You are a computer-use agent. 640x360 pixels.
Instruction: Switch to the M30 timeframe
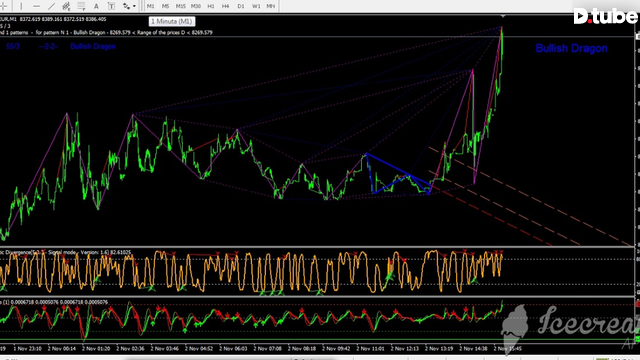[x=196, y=6]
